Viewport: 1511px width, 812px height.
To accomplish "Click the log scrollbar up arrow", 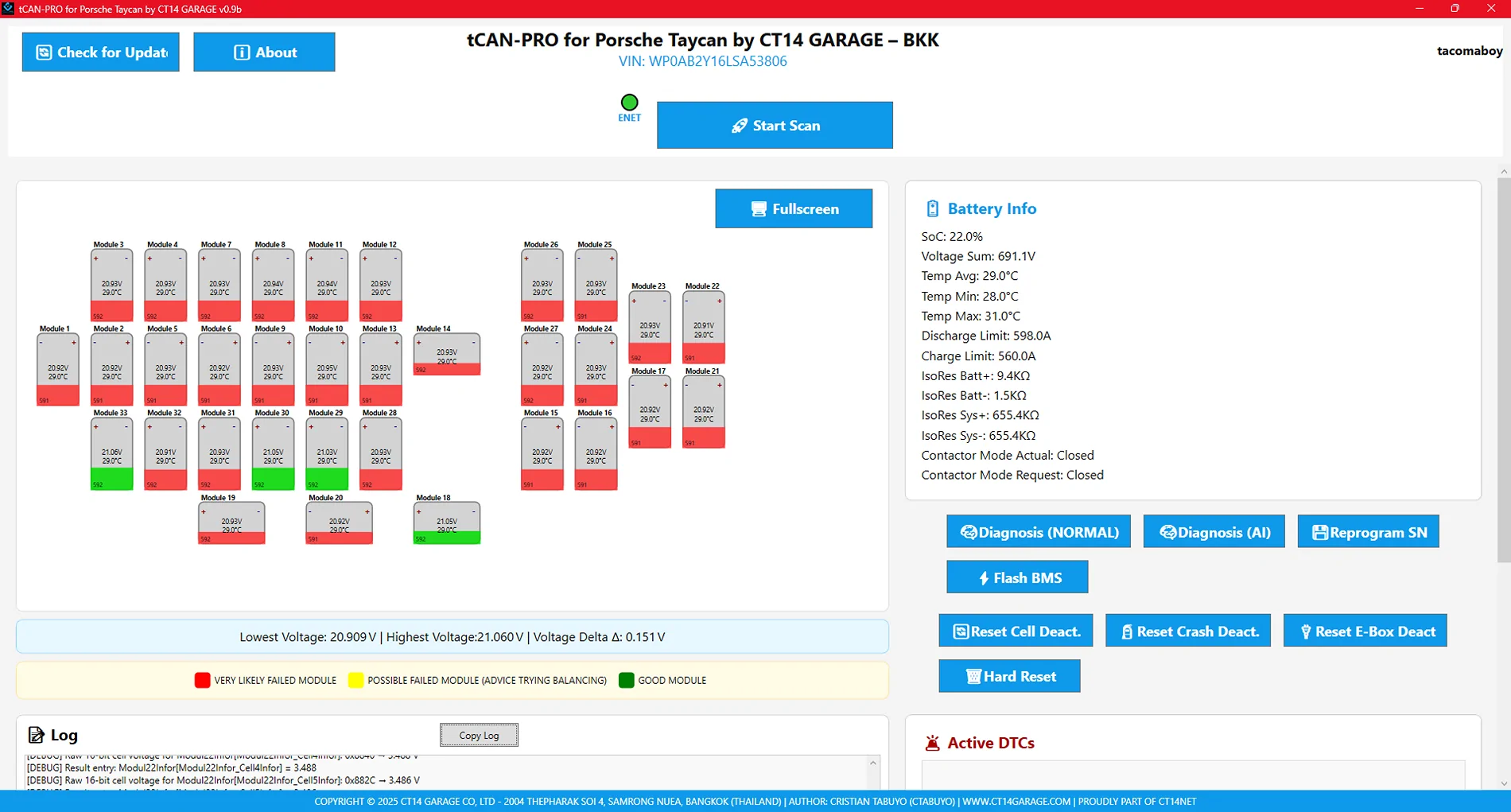I will (x=872, y=763).
